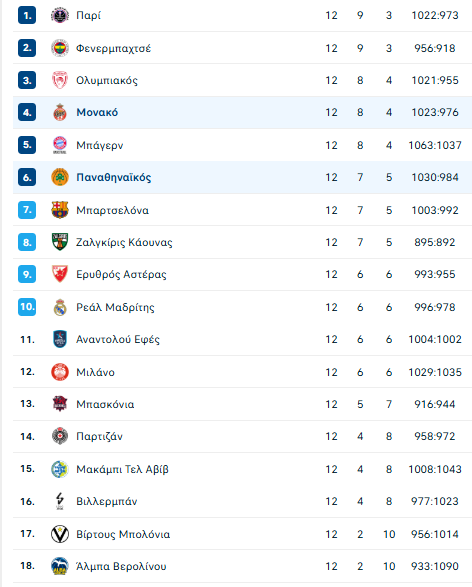Open the Ζαλγκίρις Κάουνας team link
The width and height of the screenshot is (472, 587).
tap(124, 243)
